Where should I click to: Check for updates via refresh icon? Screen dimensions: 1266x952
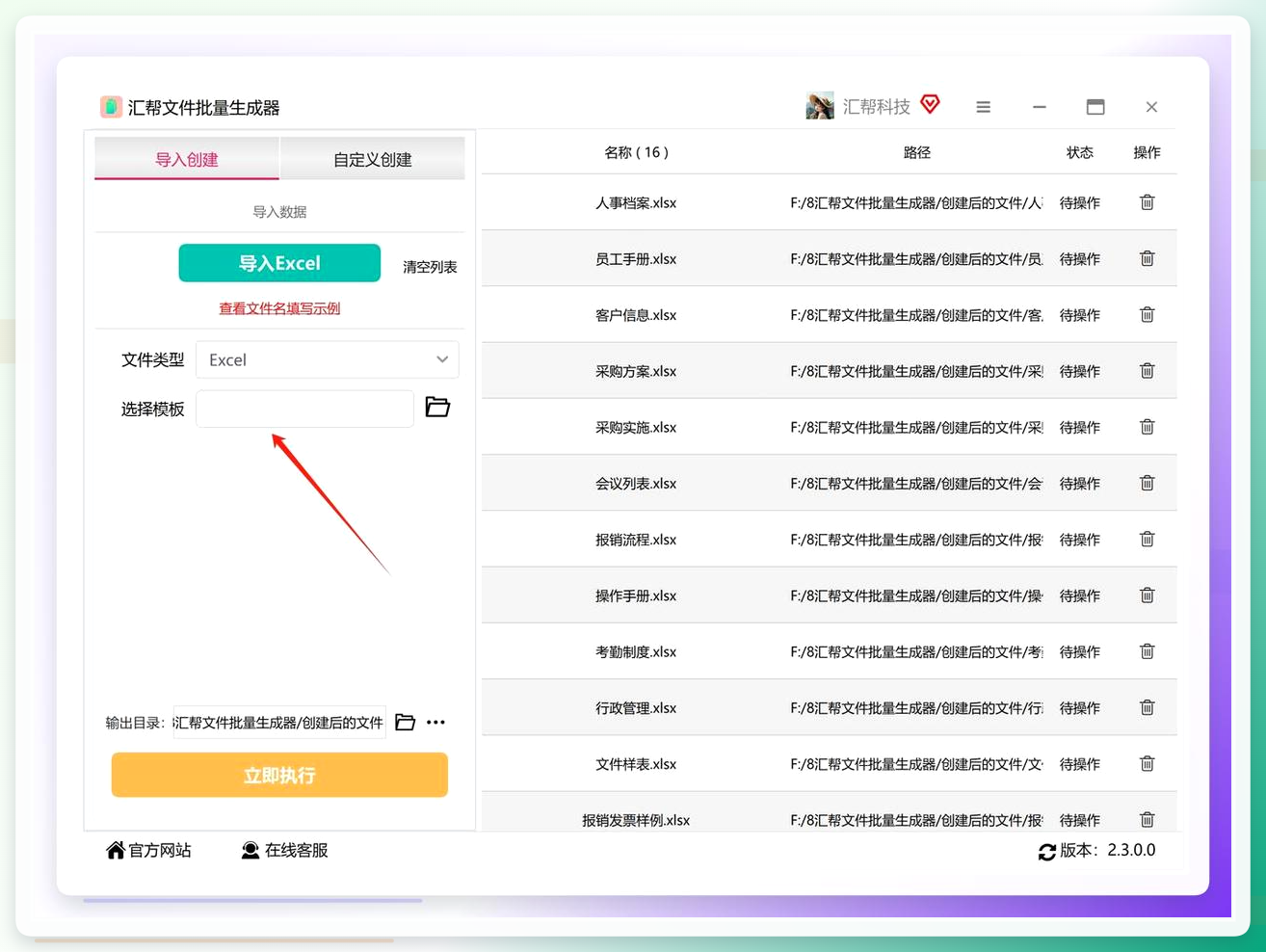[x=1047, y=852]
